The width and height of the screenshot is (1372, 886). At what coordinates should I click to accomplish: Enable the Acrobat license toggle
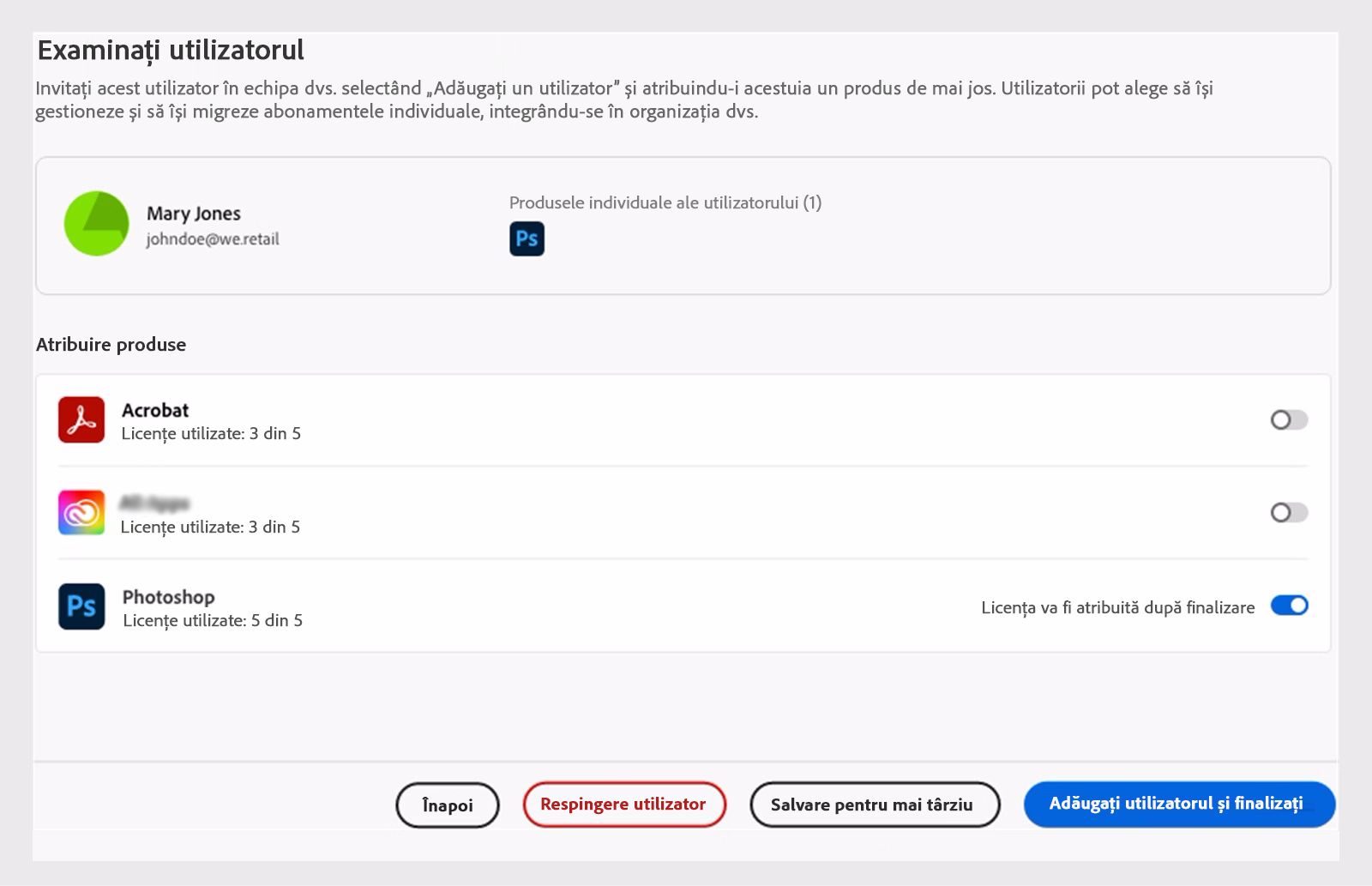click(x=1288, y=419)
